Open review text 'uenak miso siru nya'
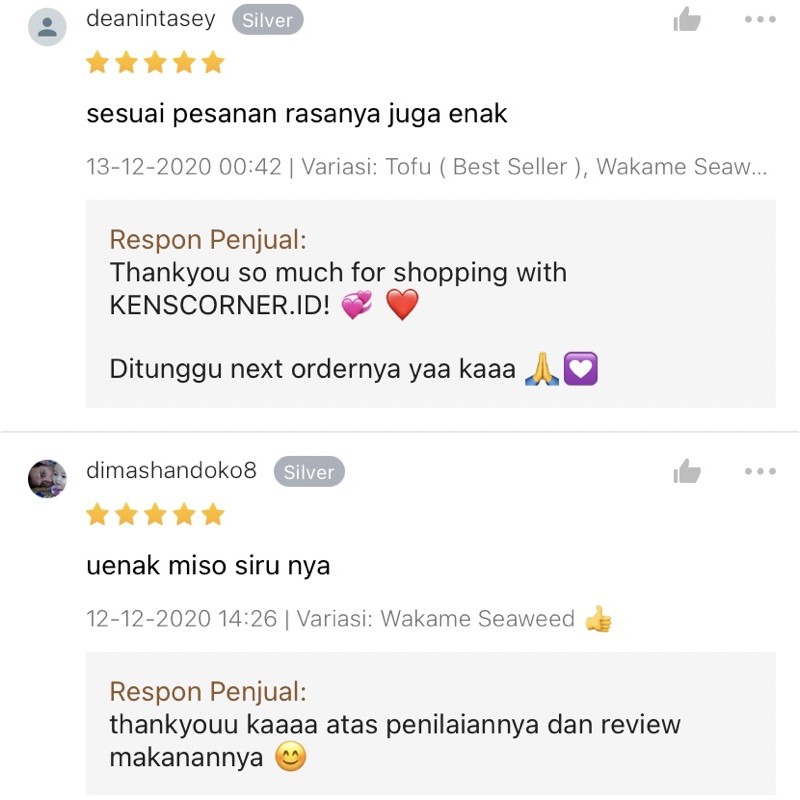The width and height of the screenshot is (800, 800). click(208, 566)
